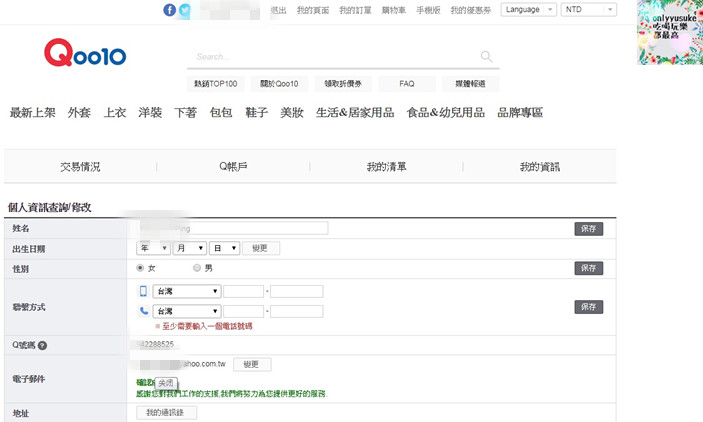Click 保存 button in the 姓名 row
Image resolution: width=703 pixels, height=422 pixels.
pos(589,229)
